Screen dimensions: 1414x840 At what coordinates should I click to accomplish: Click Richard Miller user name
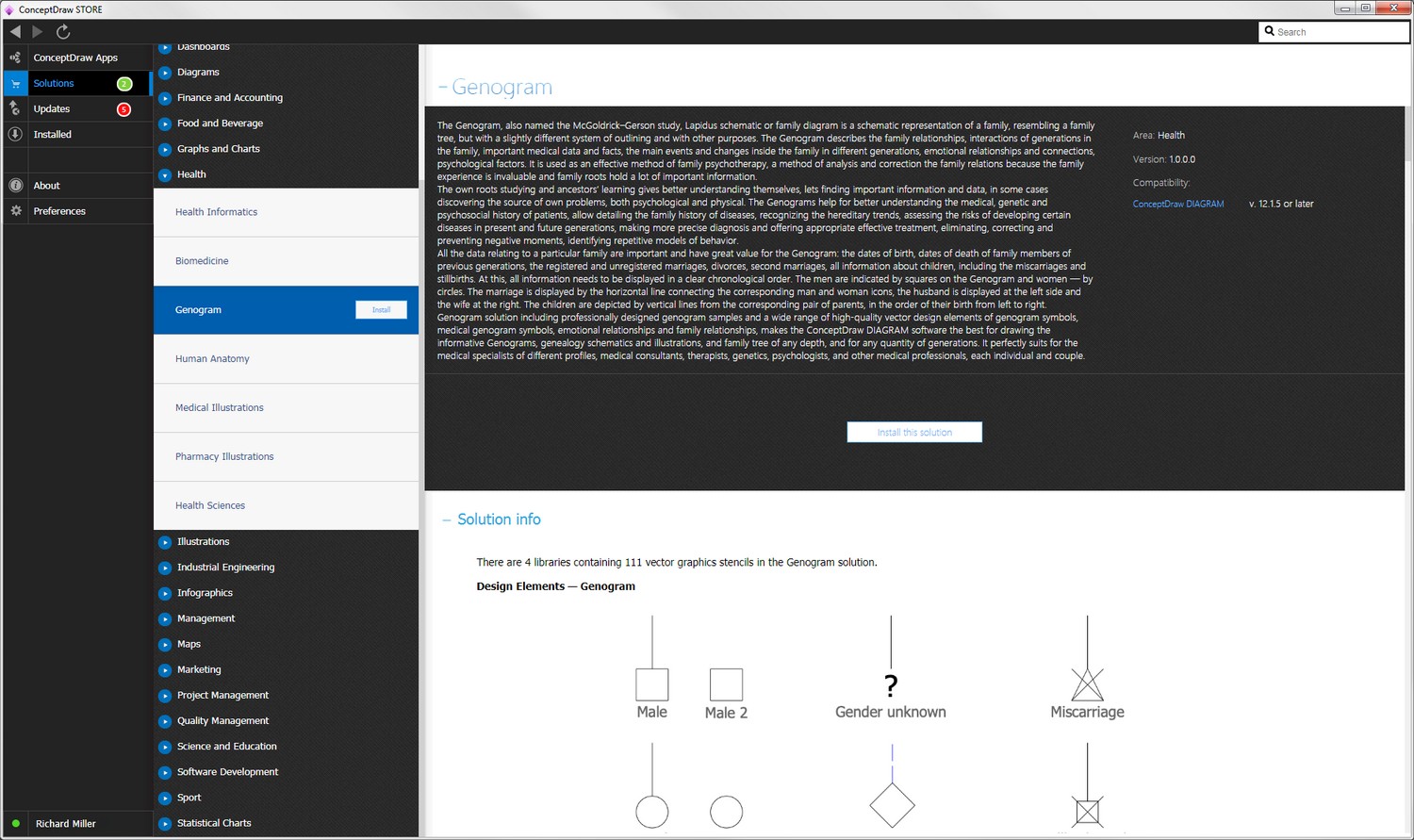click(66, 823)
